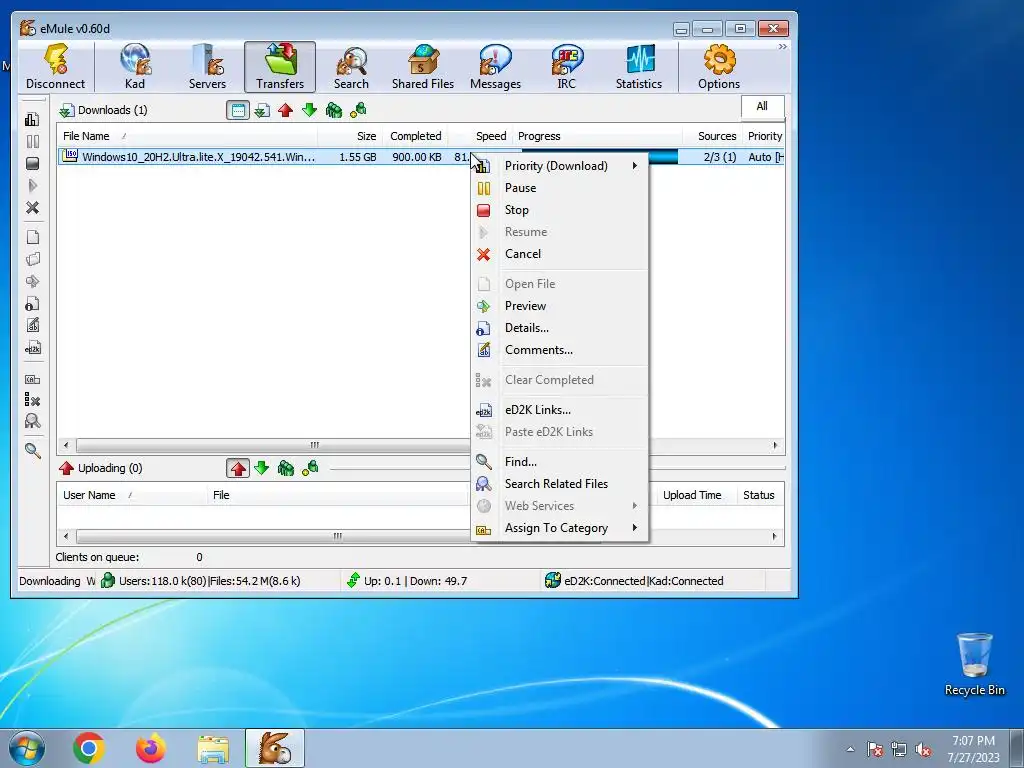Choose Pause from the context menu
This screenshot has width=1024, height=768.
coord(560,188)
